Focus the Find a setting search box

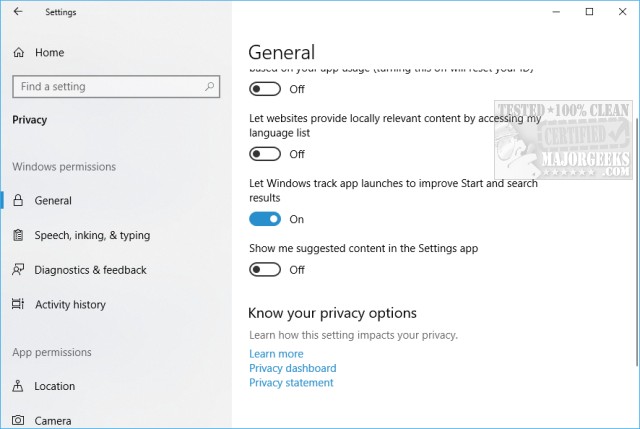[x=116, y=87]
